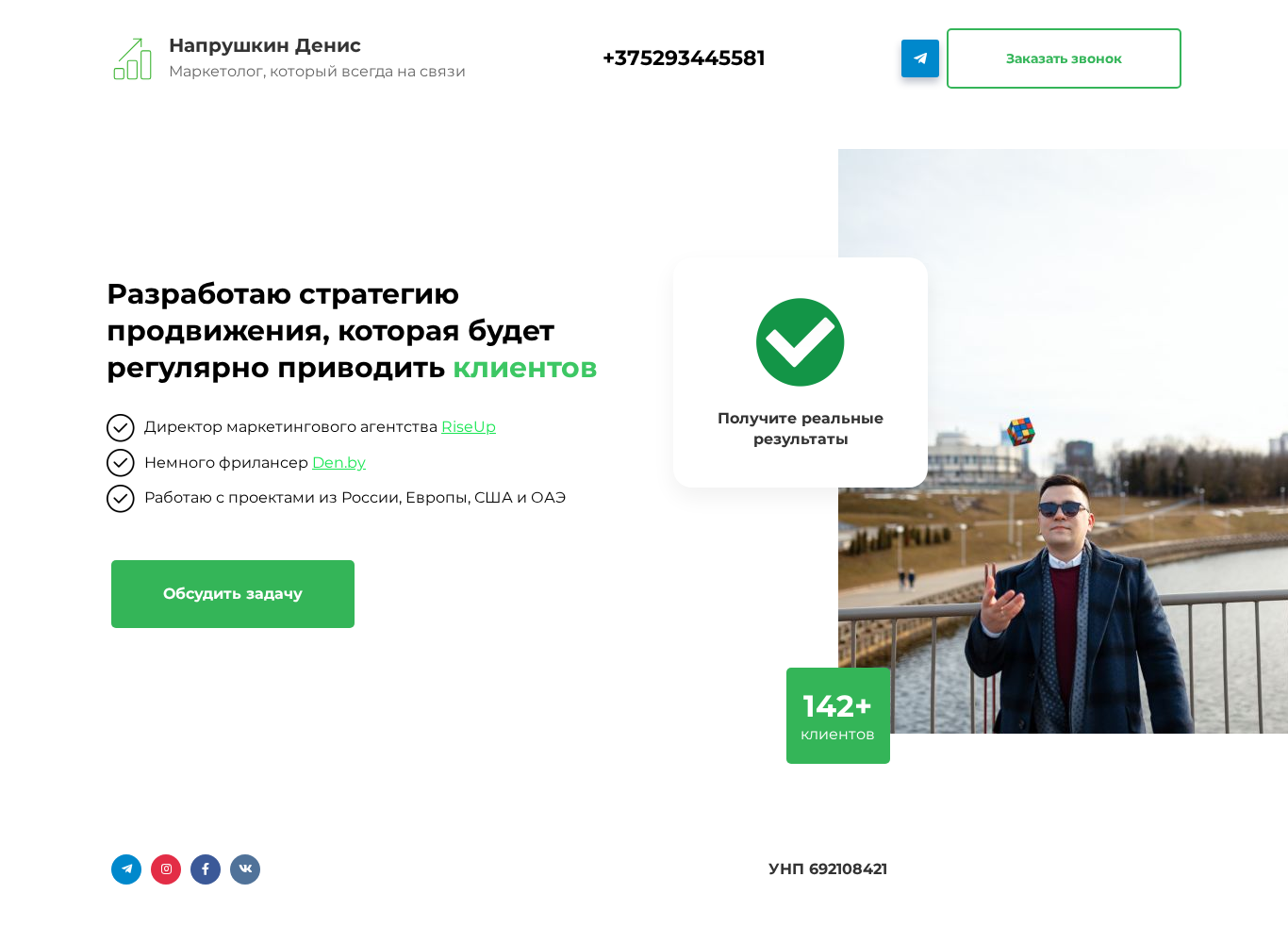This screenshot has height=943, width=1288.
Task: Open the VK social icon
Action: [245, 869]
